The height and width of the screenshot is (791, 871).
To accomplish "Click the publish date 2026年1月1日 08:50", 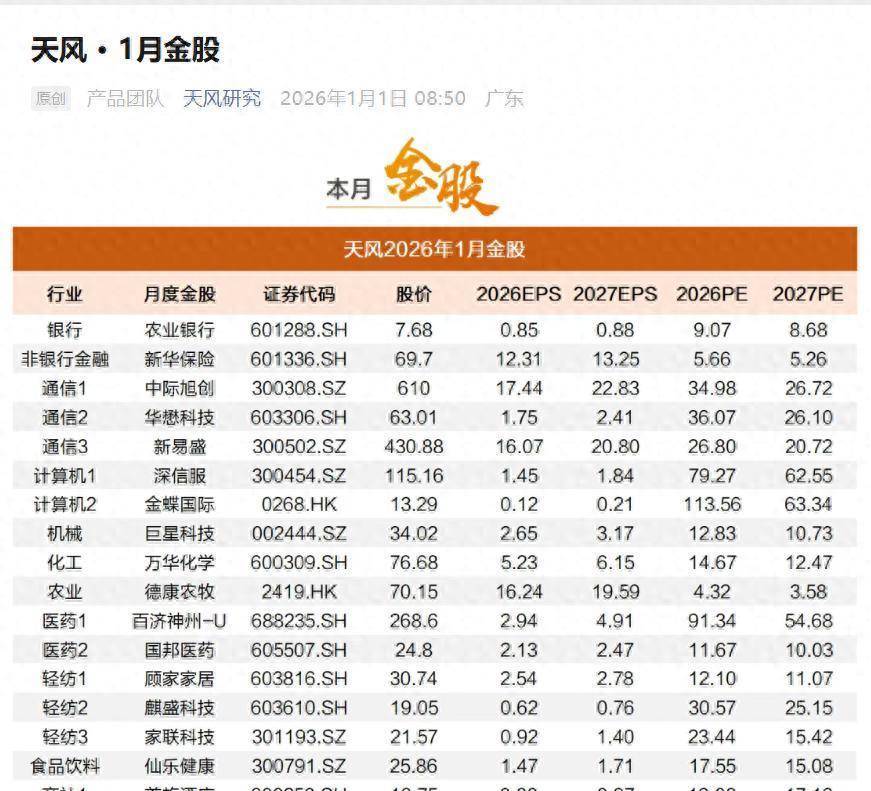I will click(x=372, y=98).
